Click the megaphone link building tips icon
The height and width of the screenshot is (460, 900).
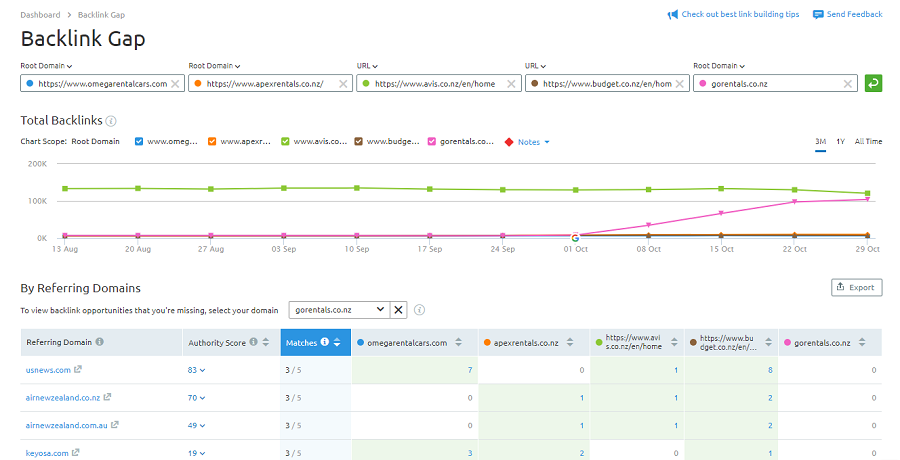coord(673,15)
